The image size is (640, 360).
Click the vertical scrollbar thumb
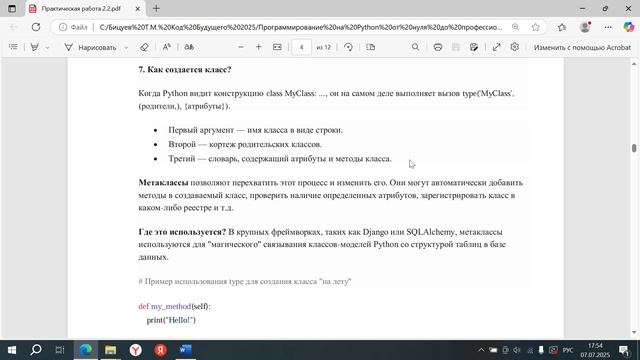[634, 149]
